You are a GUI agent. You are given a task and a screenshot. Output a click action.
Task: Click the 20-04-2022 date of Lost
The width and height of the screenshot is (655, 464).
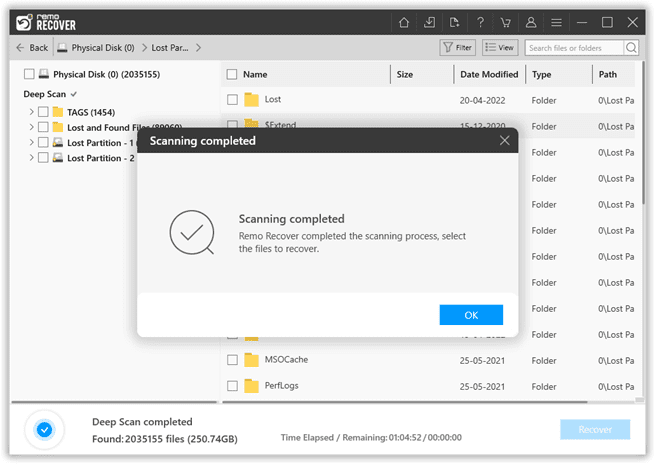coord(482,100)
